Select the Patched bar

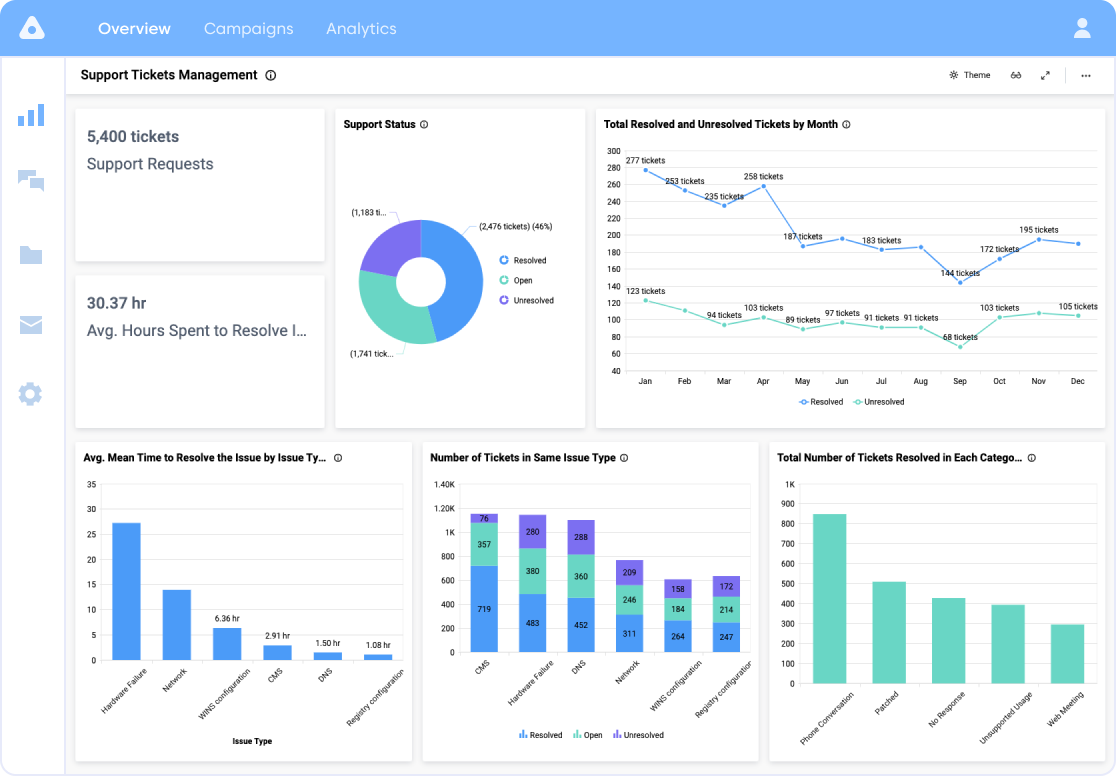pos(889,633)
